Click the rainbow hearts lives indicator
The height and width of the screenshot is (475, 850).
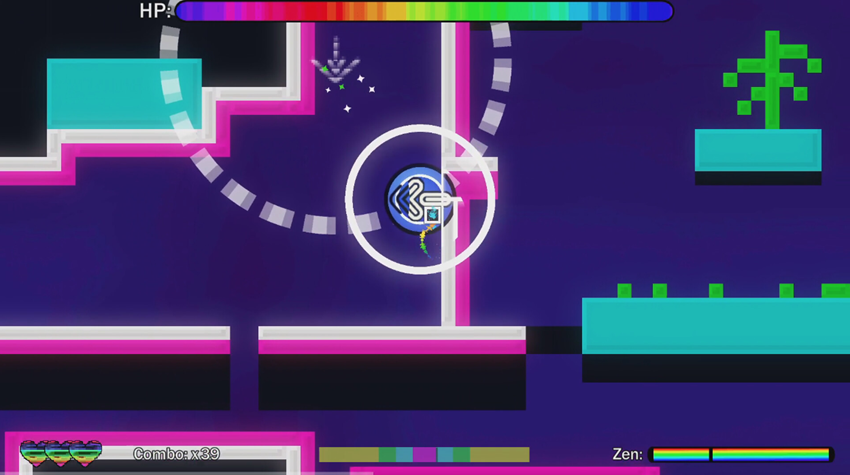pyautogui.click(x=61, y=454)
